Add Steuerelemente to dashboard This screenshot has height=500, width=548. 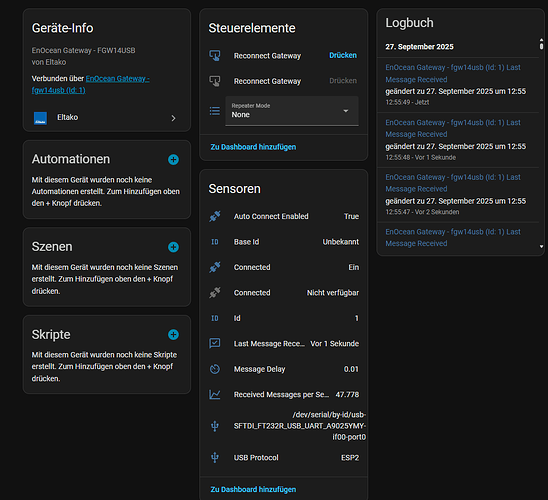coord(253,147)
